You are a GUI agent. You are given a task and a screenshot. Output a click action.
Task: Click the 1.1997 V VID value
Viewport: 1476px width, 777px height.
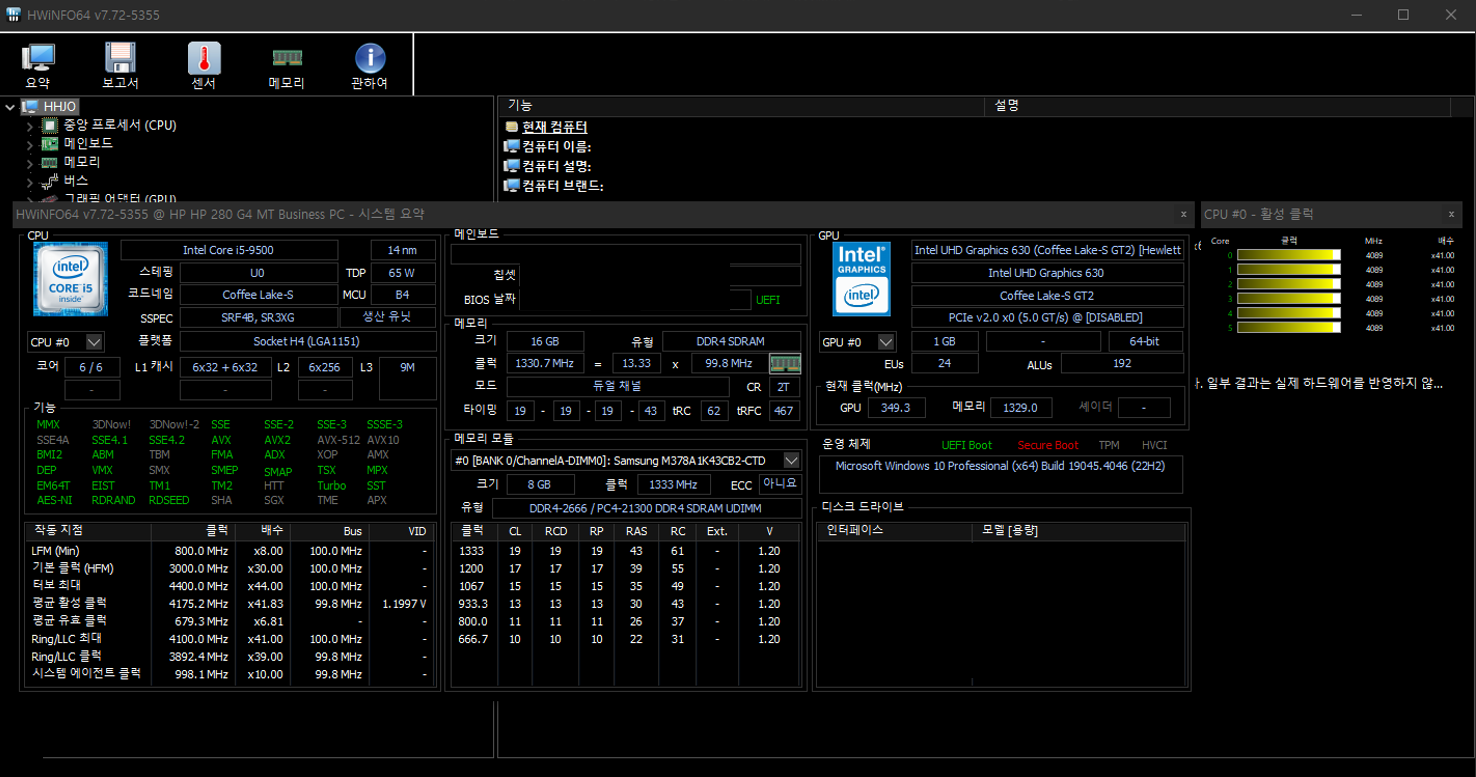(404, 604)
